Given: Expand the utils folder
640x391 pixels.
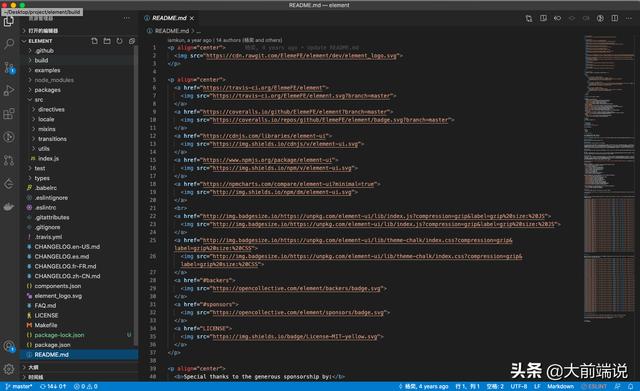Looking at the screenshot, I should click(80, 149).
